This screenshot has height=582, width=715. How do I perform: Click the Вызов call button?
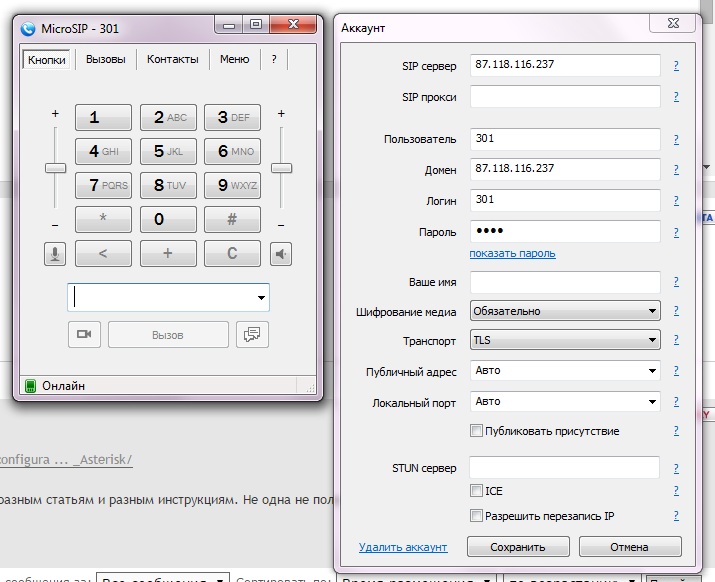pos(168,335)
